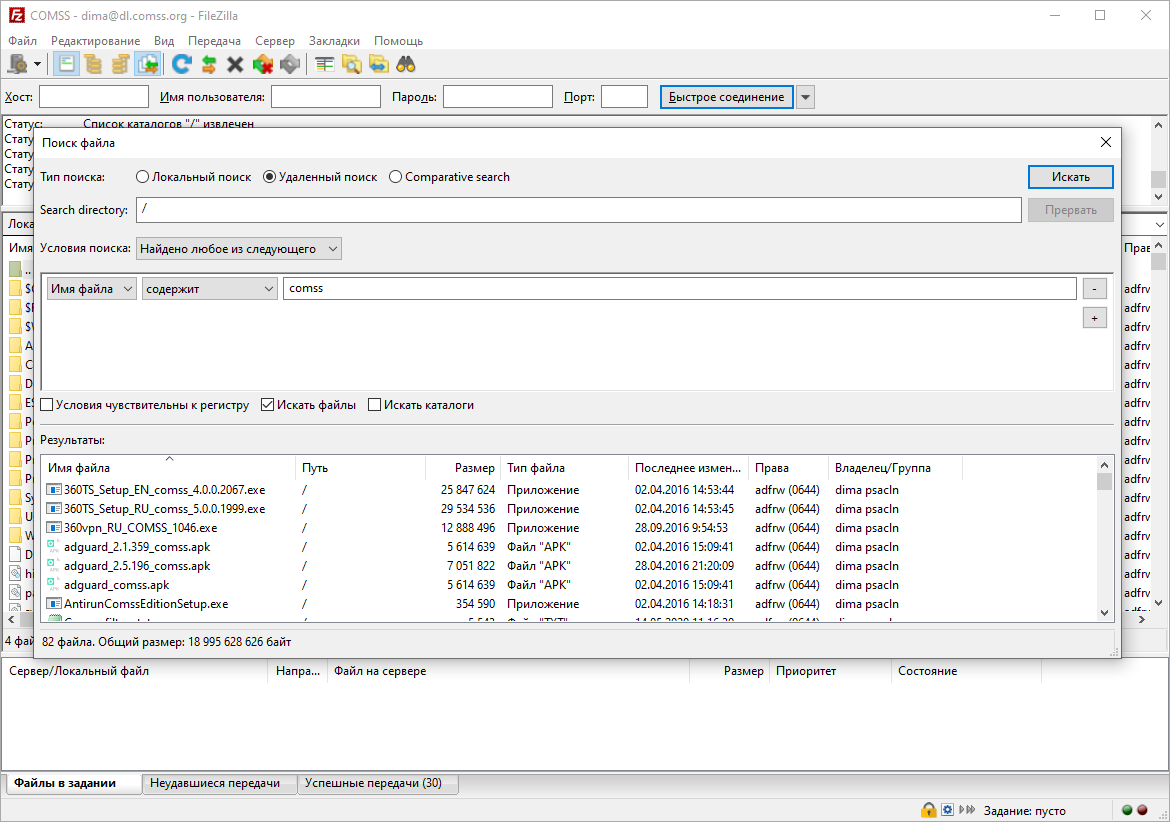Click the padlock encryption status icon

(x=928, y=810)
